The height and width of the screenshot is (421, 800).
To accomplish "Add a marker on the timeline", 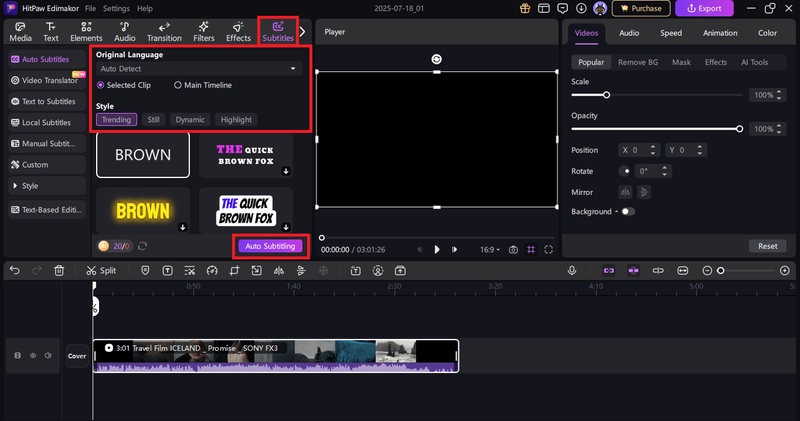I will coord(145,270).
